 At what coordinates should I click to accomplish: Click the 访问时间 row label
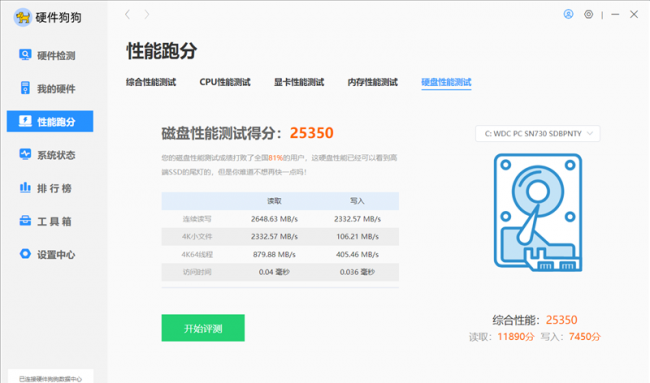point(197,272)
